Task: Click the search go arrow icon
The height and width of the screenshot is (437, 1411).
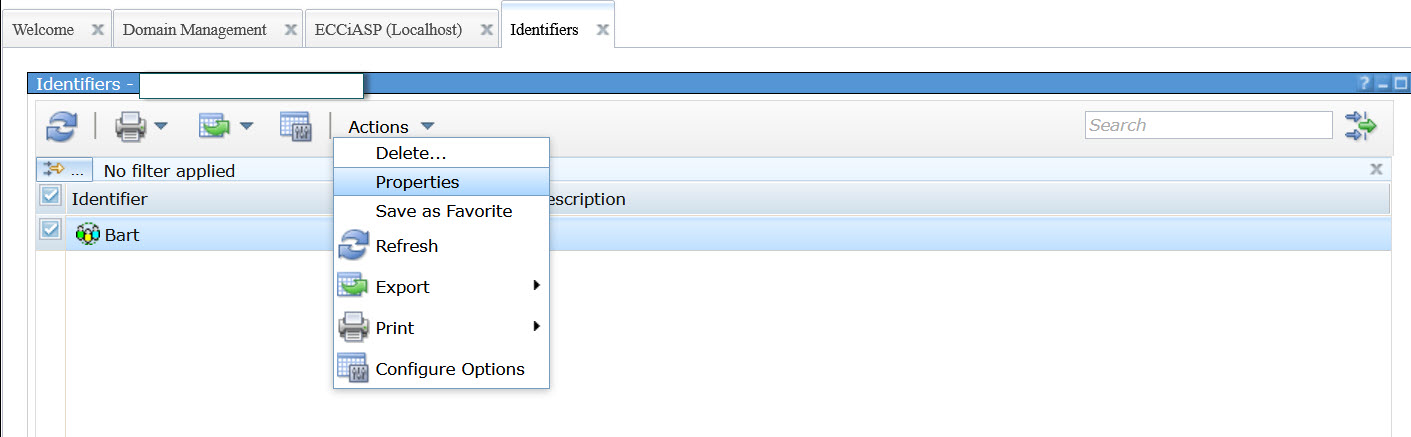Action: (x=1360, y=125)
